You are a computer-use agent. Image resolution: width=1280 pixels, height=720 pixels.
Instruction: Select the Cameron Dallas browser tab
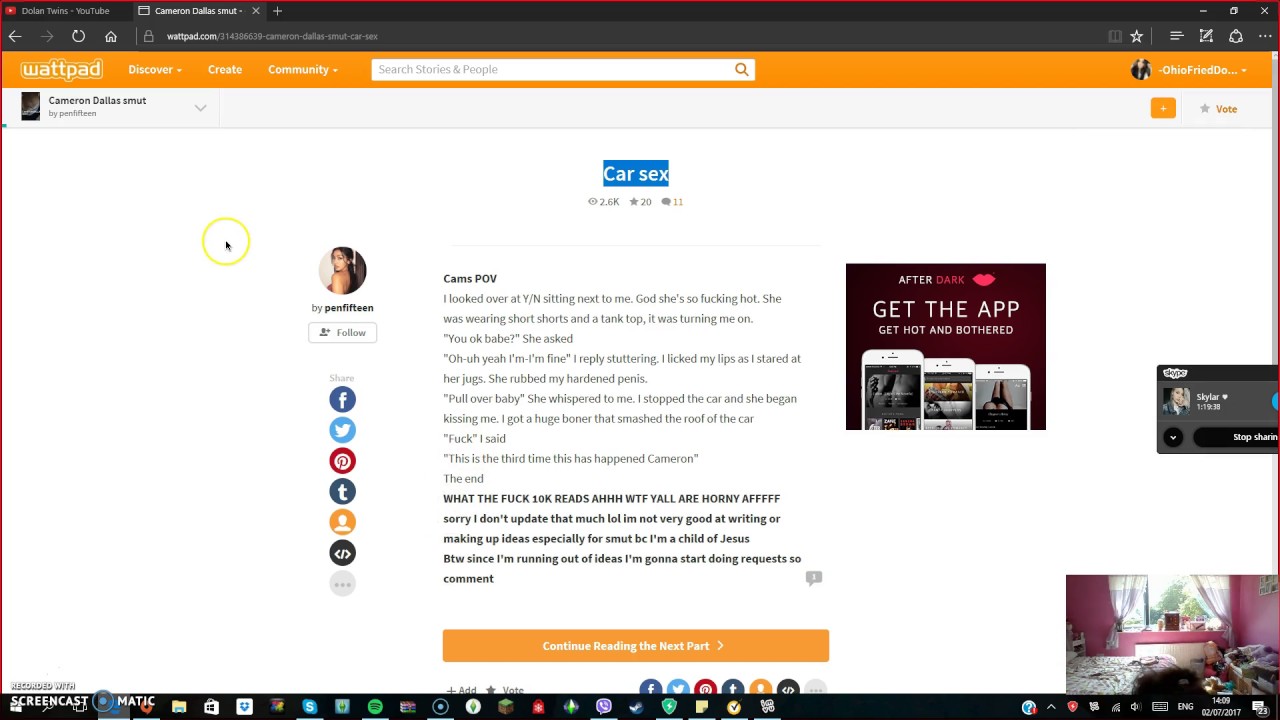point(197,11)
